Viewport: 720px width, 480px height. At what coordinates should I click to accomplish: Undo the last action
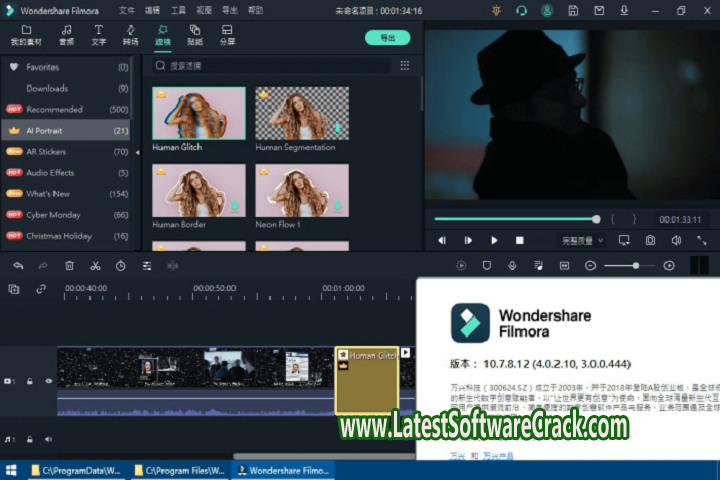click(18, 265)
